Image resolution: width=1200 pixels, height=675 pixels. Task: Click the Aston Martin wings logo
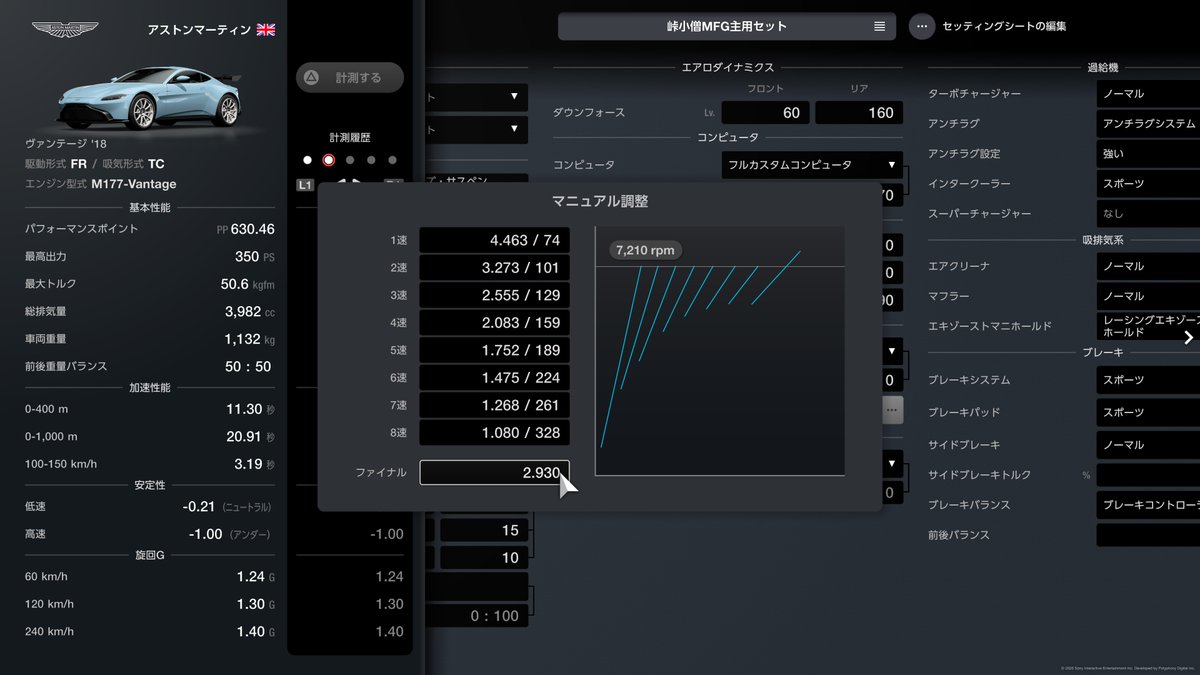(65, 29)
